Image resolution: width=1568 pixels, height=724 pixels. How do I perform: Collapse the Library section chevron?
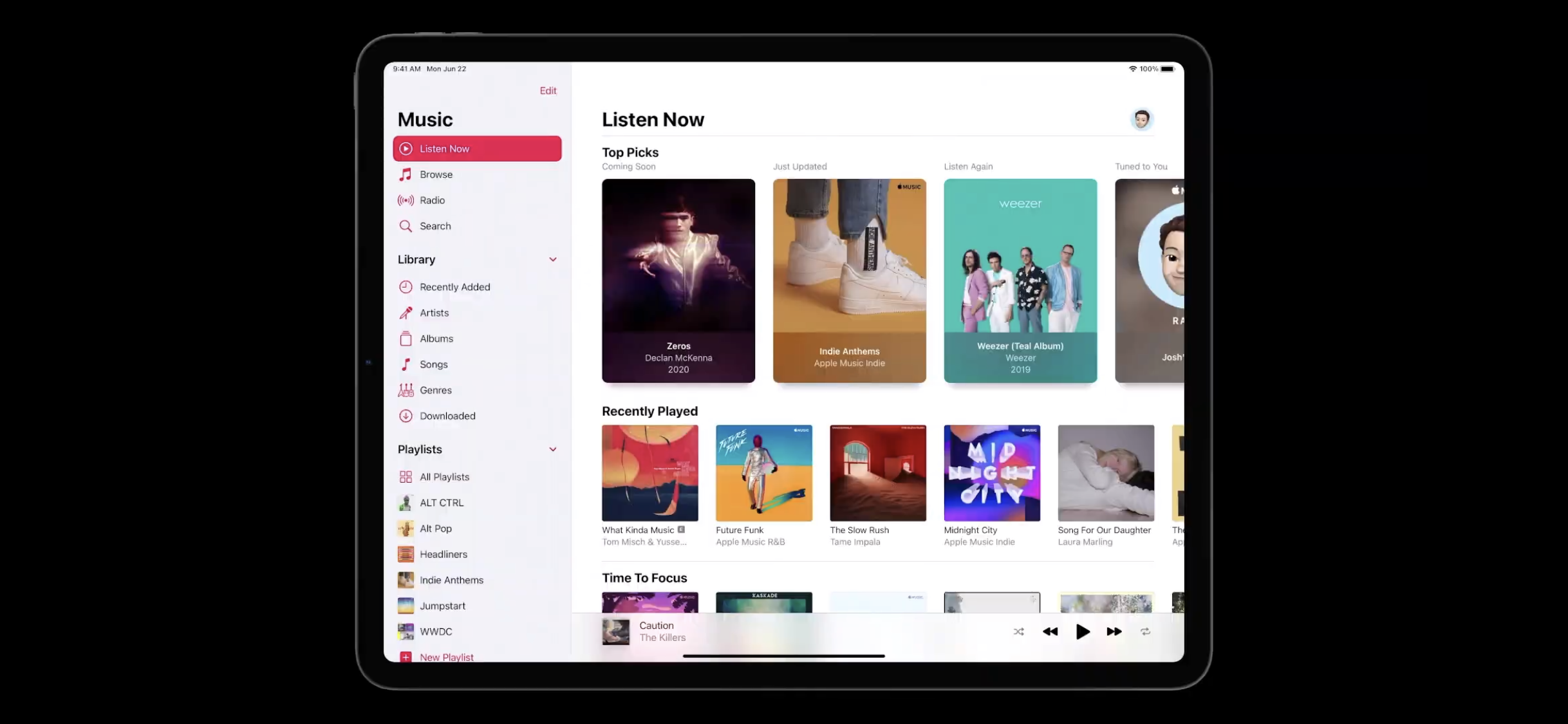click(552, 259)
